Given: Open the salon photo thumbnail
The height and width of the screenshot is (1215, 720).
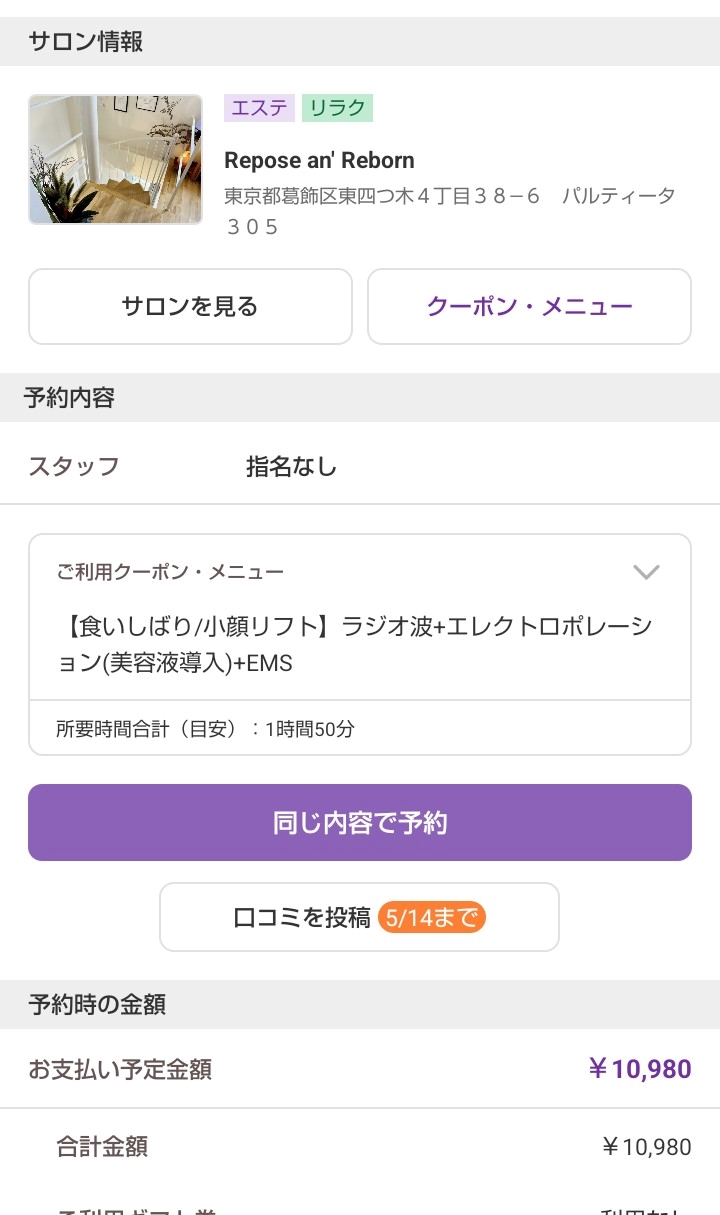Looking at the screenshot, I should 115,159.
